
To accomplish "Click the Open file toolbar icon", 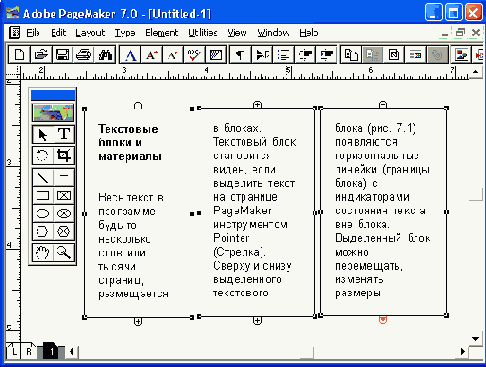I will click(x=41, y=55).
